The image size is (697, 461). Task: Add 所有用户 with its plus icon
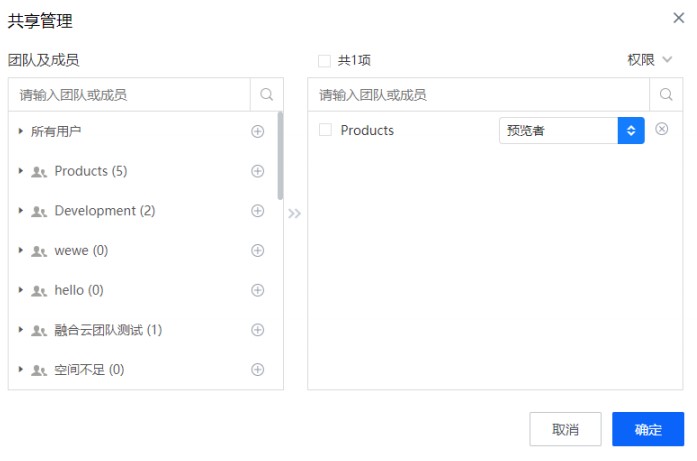point(257,131)
